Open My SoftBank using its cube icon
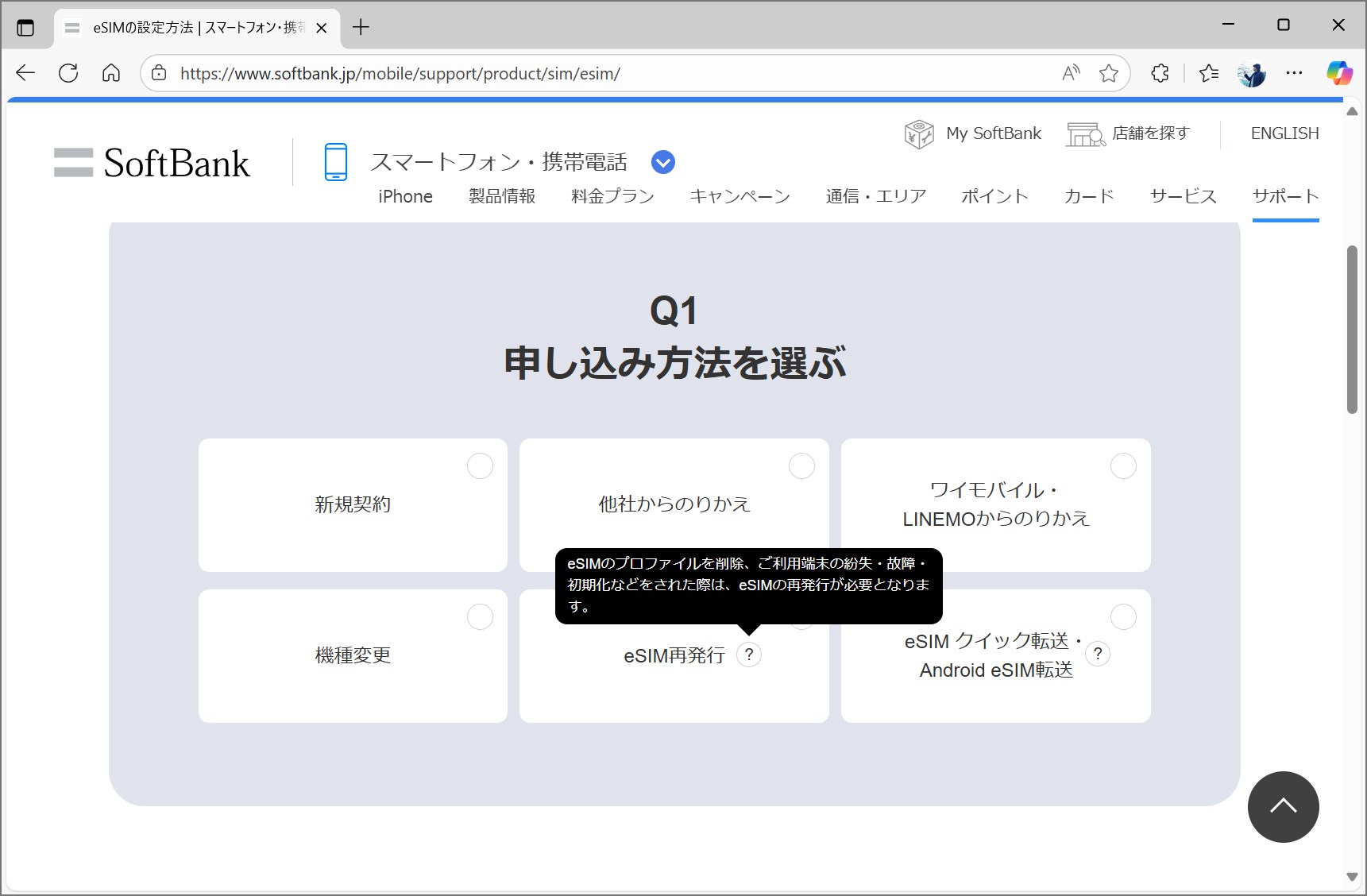This screenshot has height=896, width=1367. click(919, 133)
